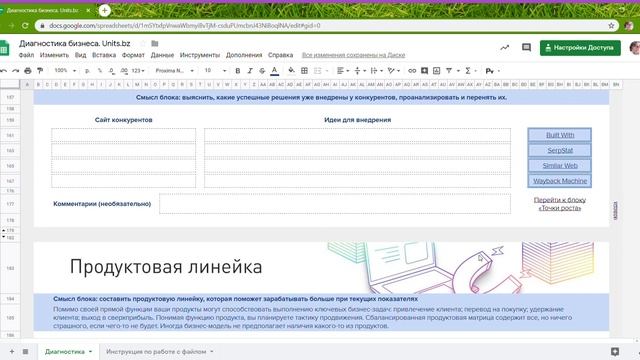640x360 pixels.
Task: Open the Вставка menu
Action: (104, 55)
